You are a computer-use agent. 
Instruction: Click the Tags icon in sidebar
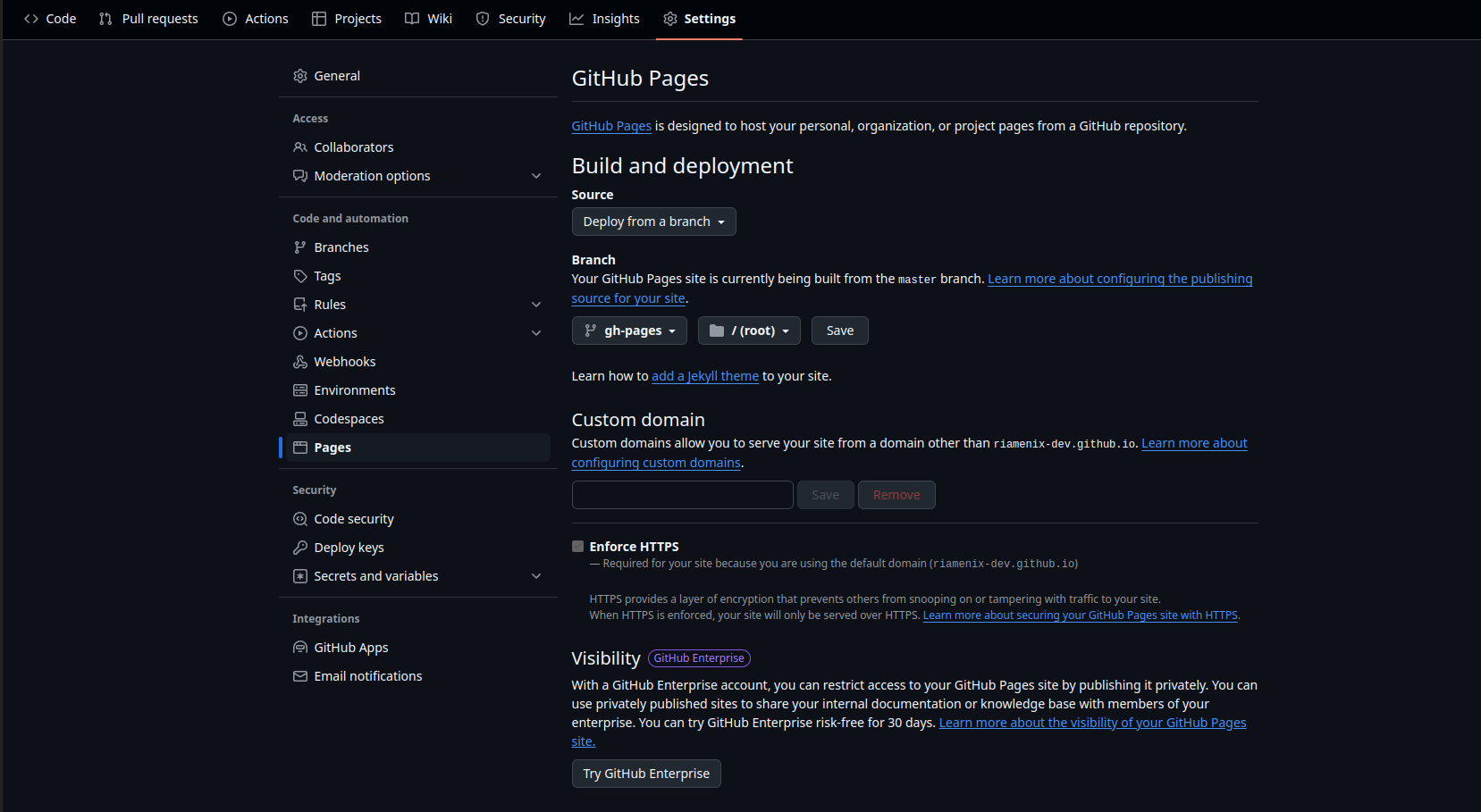tap(300, 276)
